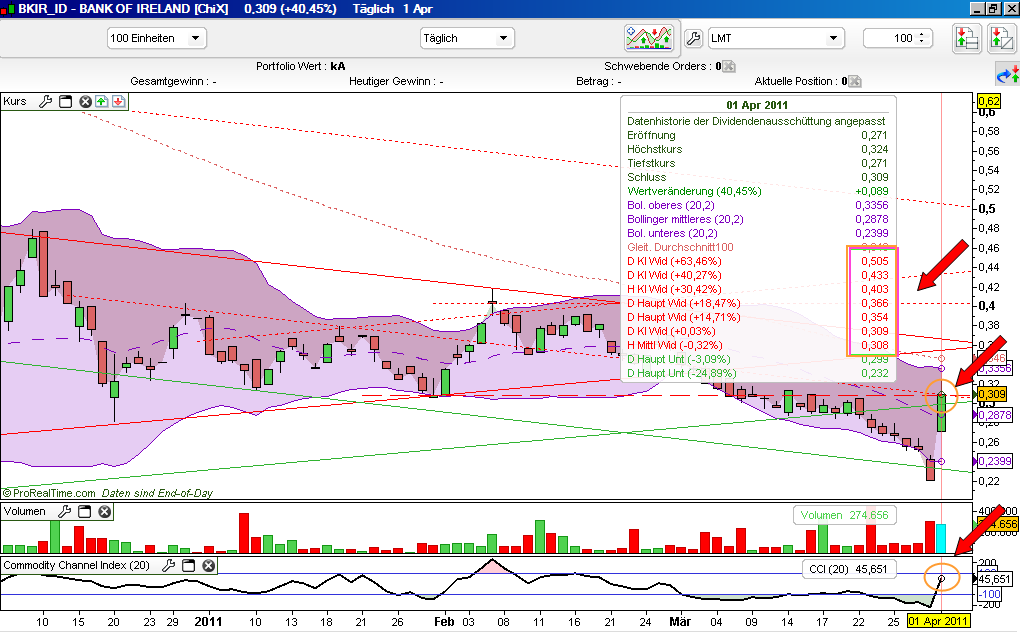Image resolution: width=1020 pixels, height=632 pixels.
Task: Click the blue arrow trading panel icon
Action: point(1008,74)
